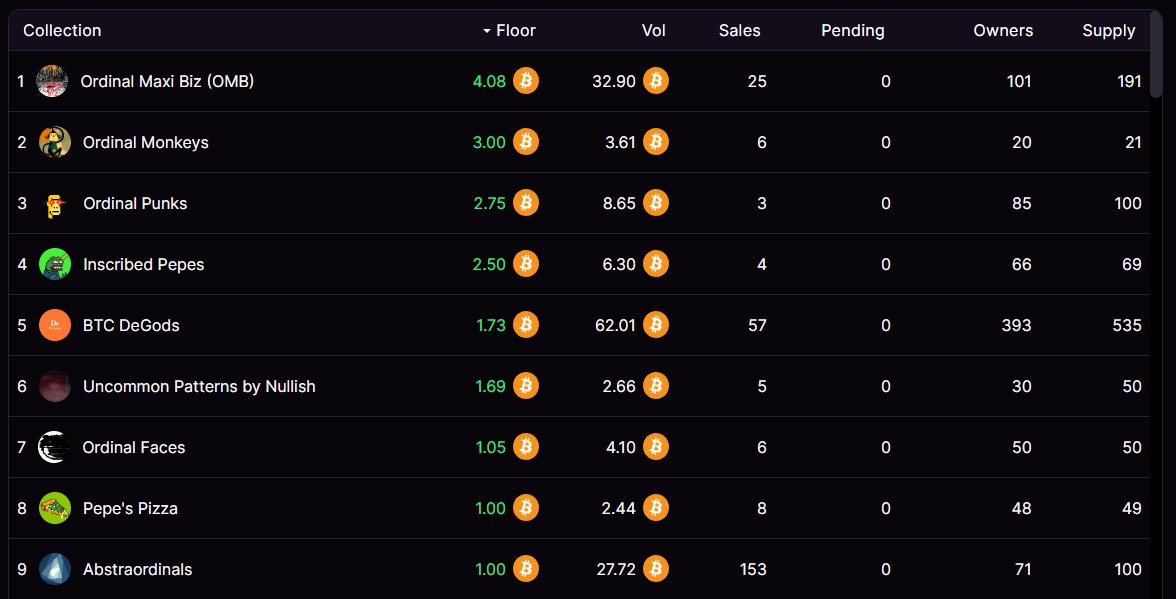Click Bitcoin icon beside 3.61 volume
The height and width of the screenshot is (599, 1176).
(656, 142)
